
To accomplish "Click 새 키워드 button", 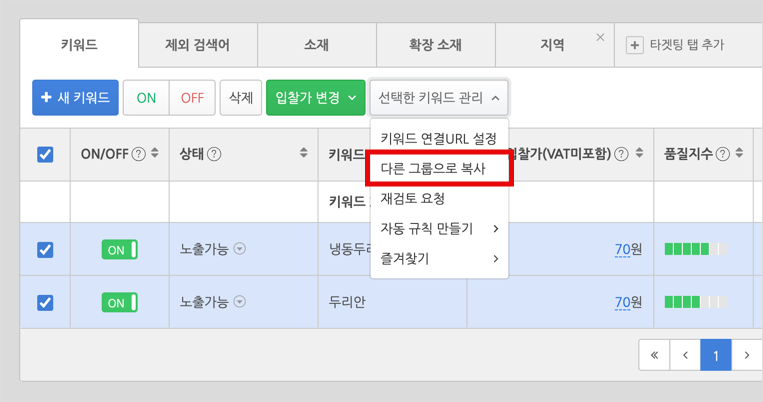I will coord(75,98).
